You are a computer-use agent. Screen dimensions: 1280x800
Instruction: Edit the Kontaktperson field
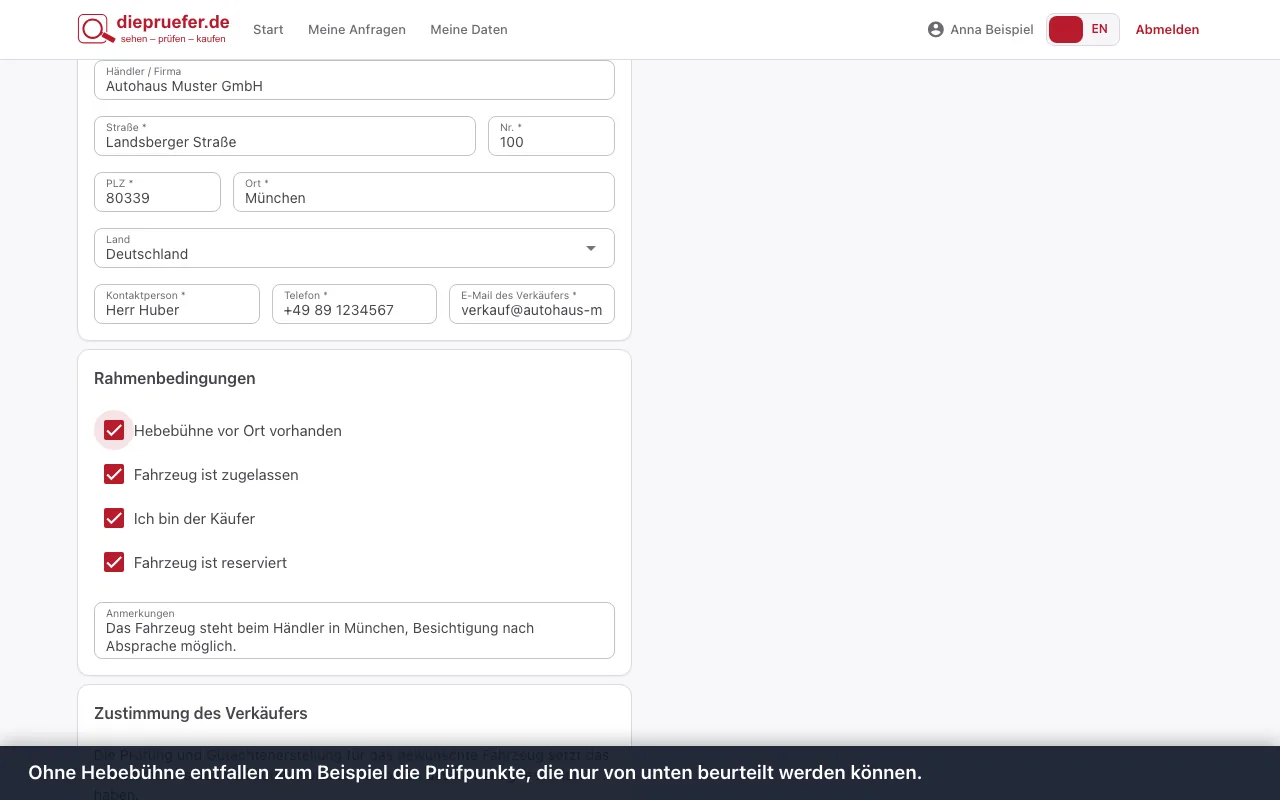tap(177, 304)
